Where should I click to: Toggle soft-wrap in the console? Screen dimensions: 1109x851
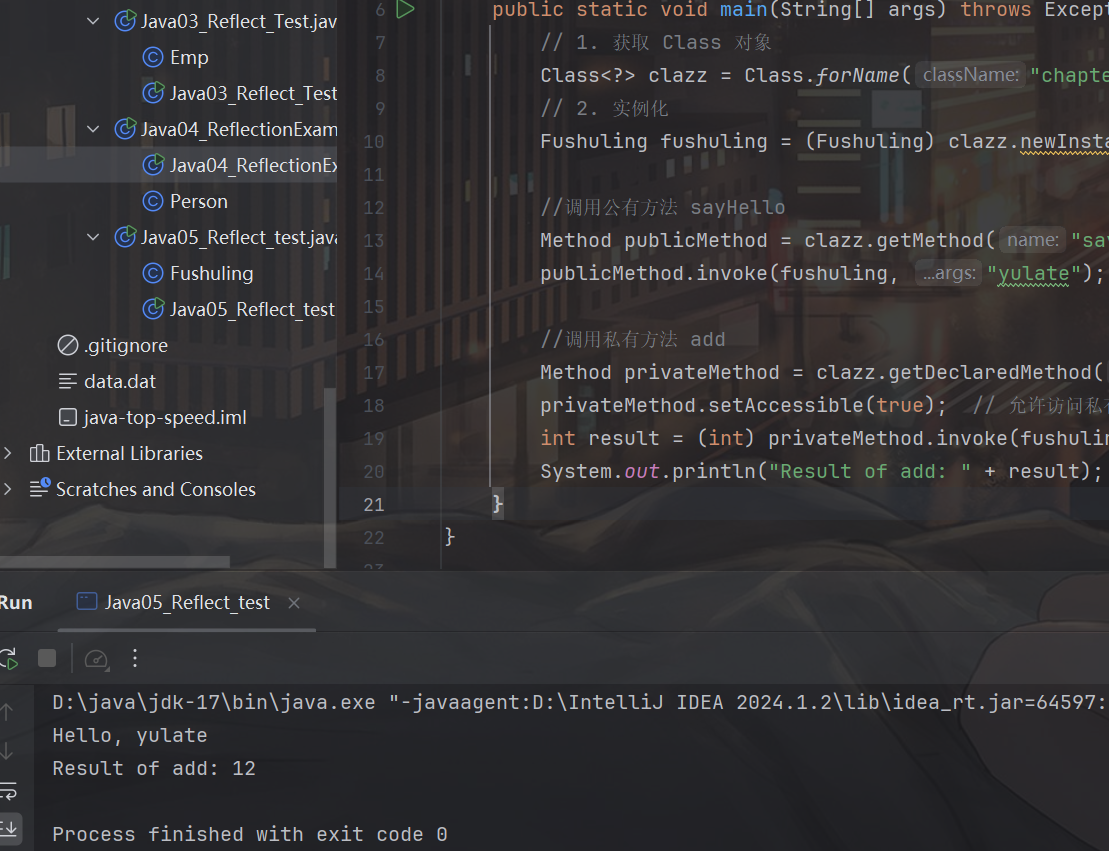[x=8, y=791]
